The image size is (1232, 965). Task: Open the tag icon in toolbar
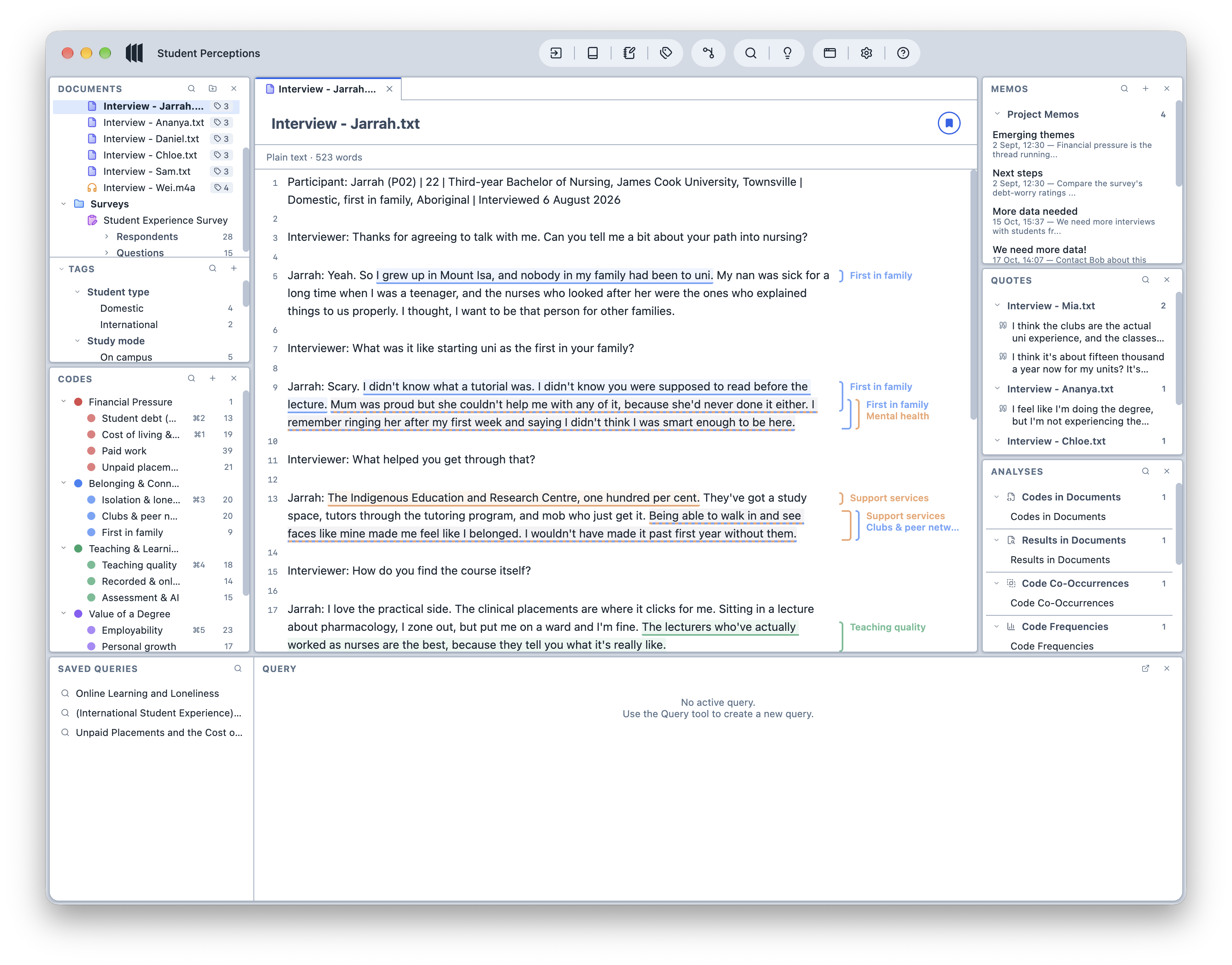pyautogui.click(x=666, y=53)
